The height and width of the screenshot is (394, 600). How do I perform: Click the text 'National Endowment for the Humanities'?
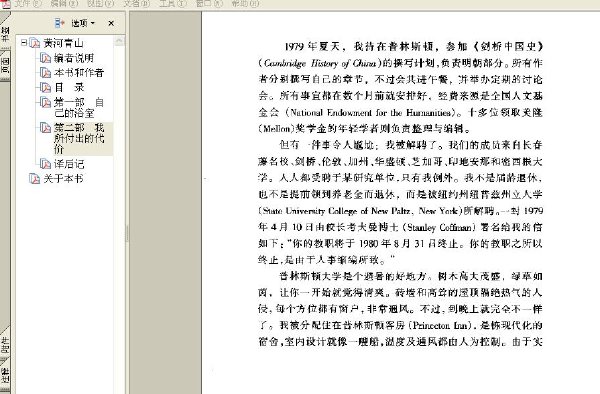point(370,112)
